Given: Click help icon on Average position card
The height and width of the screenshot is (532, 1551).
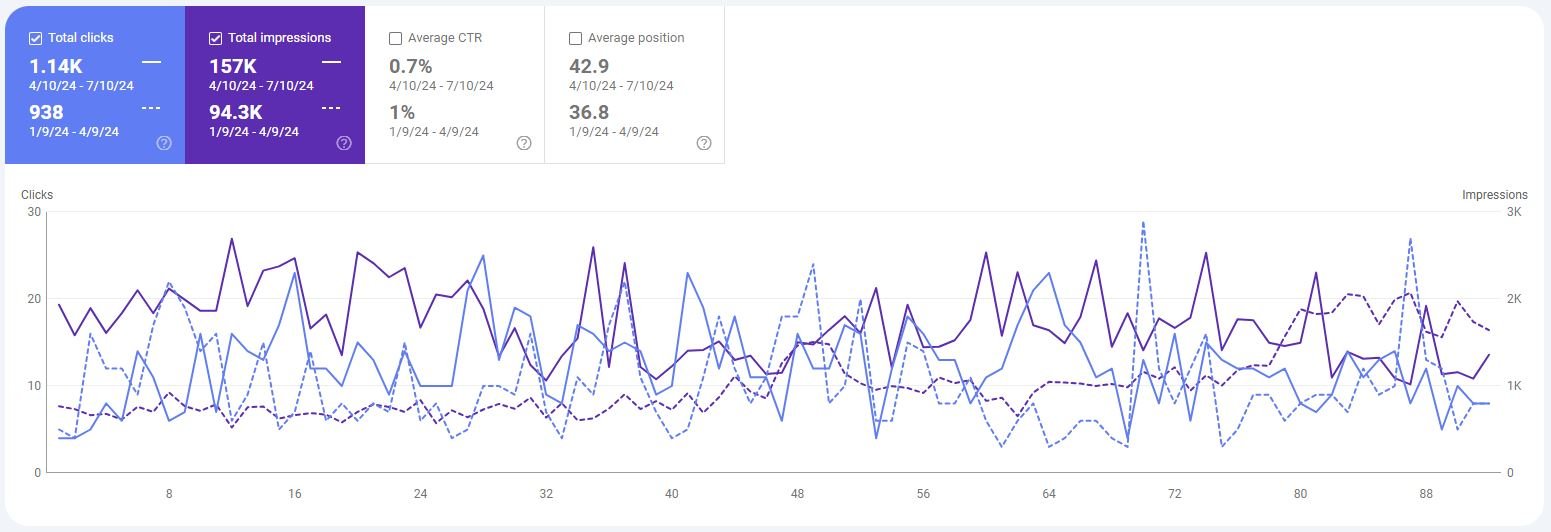Looking at the screenshot, I should [x=704, y=143].
